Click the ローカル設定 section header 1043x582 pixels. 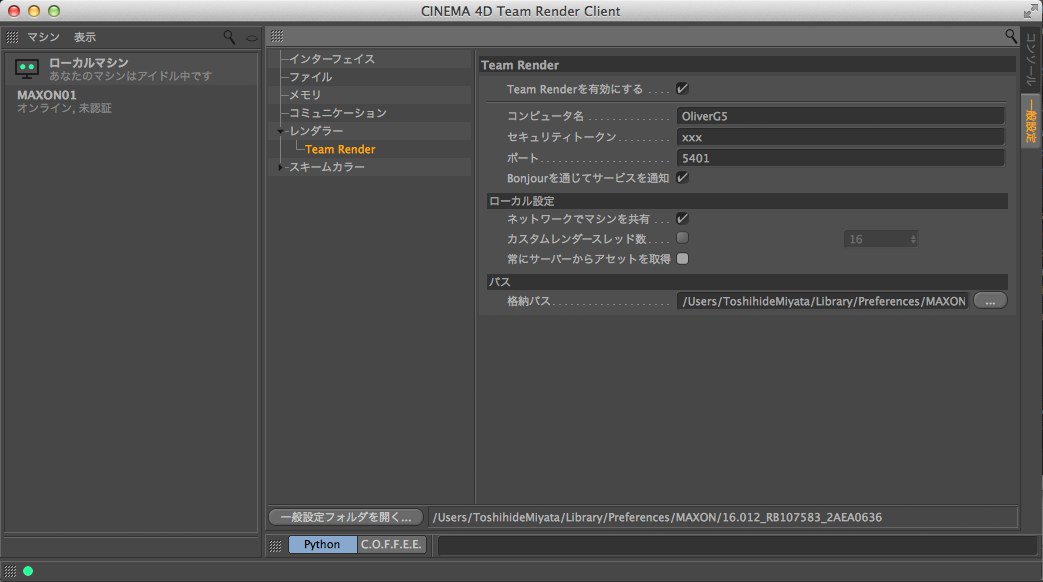(x=747, y=201)
